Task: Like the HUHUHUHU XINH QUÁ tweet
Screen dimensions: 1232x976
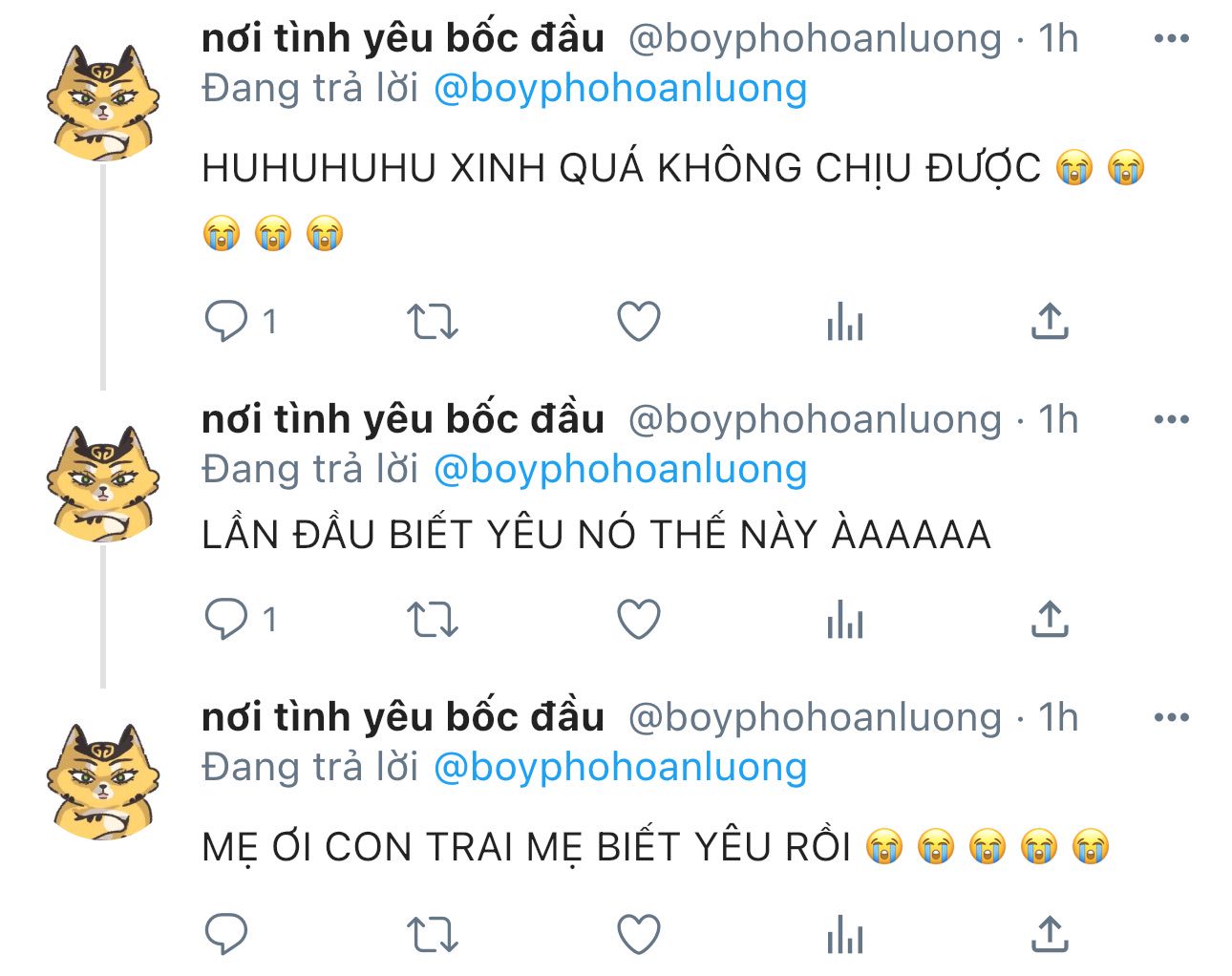Action: click(639, 322)
